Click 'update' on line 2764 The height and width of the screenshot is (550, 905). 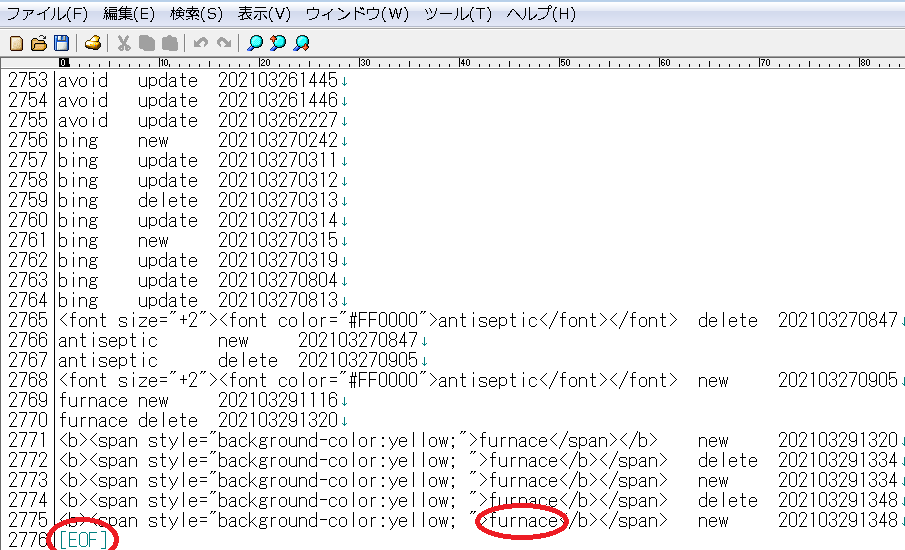168,300
